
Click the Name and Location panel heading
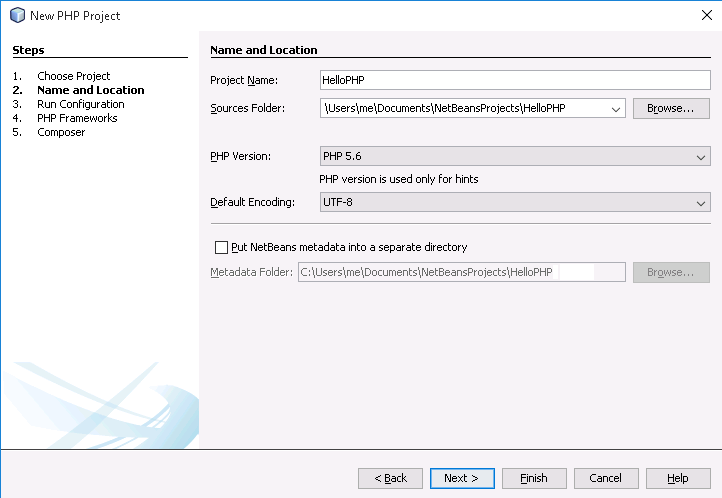pyautogui.click(x=264, y=50)
